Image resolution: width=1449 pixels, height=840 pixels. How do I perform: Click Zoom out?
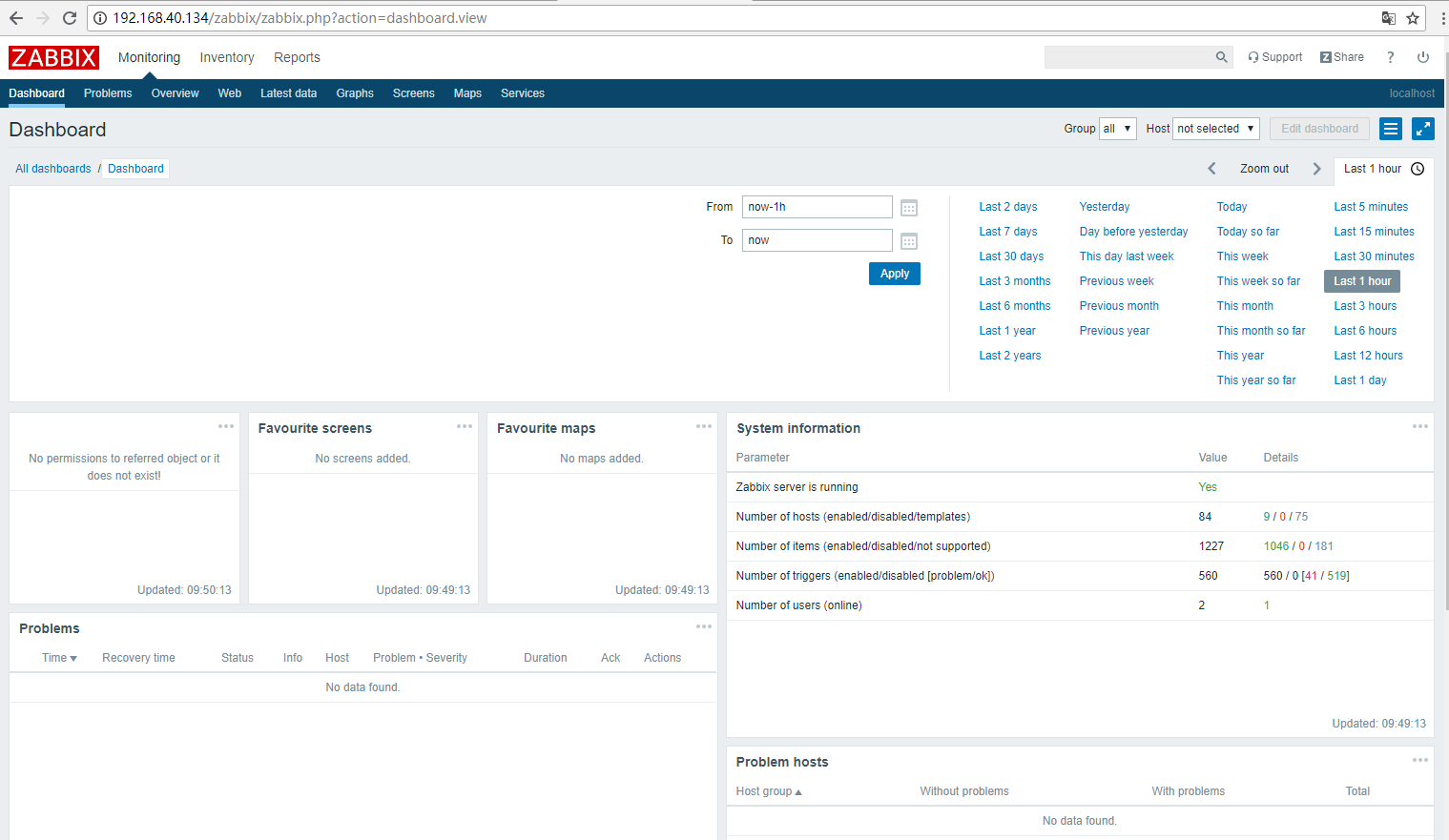(1264, 169)
